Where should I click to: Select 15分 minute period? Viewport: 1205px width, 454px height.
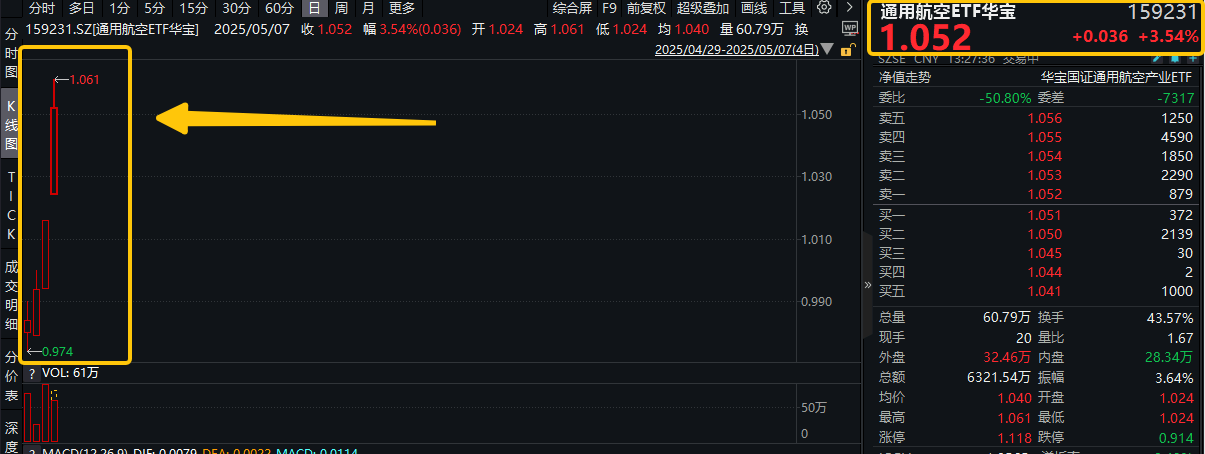pyautogui.click(x=193, y=8)
